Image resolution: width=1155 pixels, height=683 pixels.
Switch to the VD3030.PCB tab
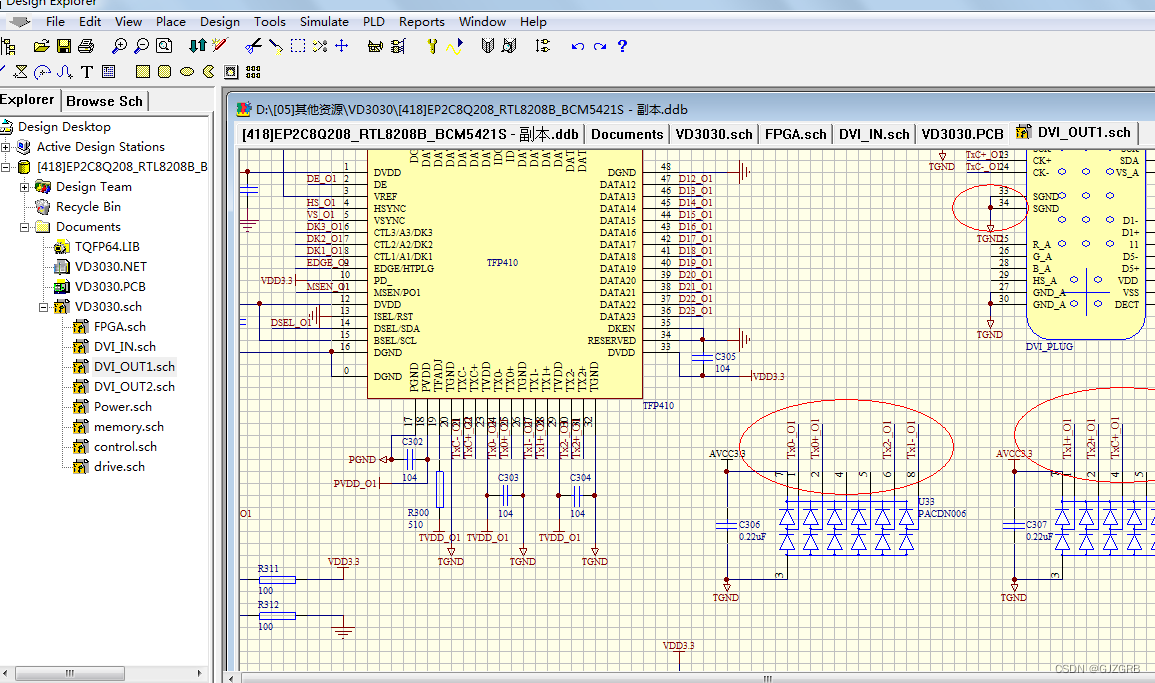962,132
